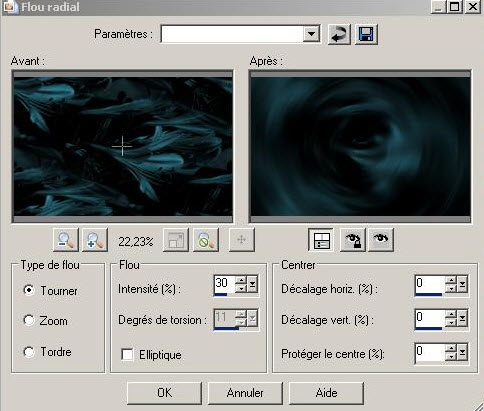This screenshot has width=484, height=411.
Task: Click the auto proof eye with lock icon
Action: [x=353, y=240]
